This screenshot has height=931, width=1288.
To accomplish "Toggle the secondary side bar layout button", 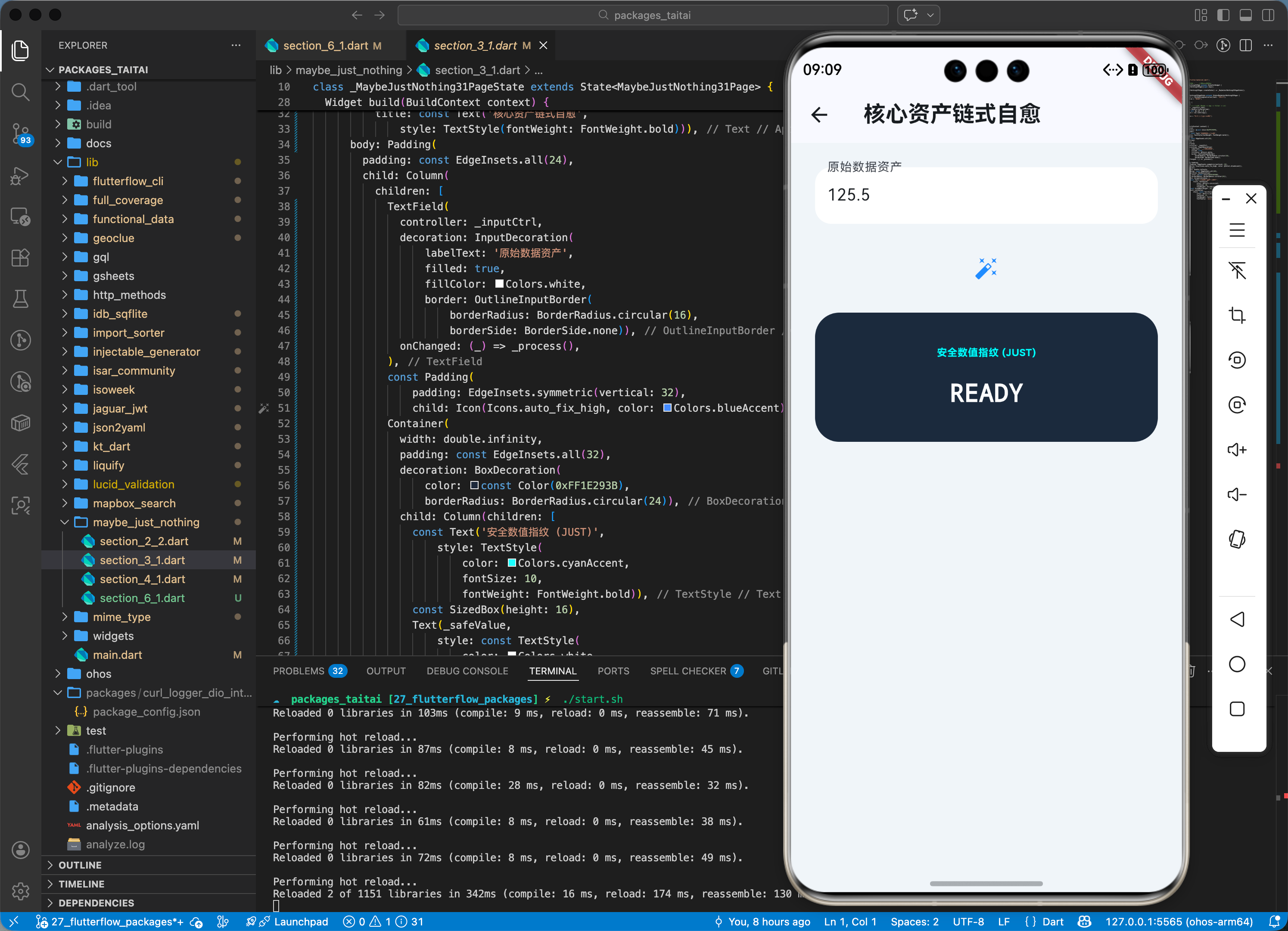I will [x=1268, y=16].
